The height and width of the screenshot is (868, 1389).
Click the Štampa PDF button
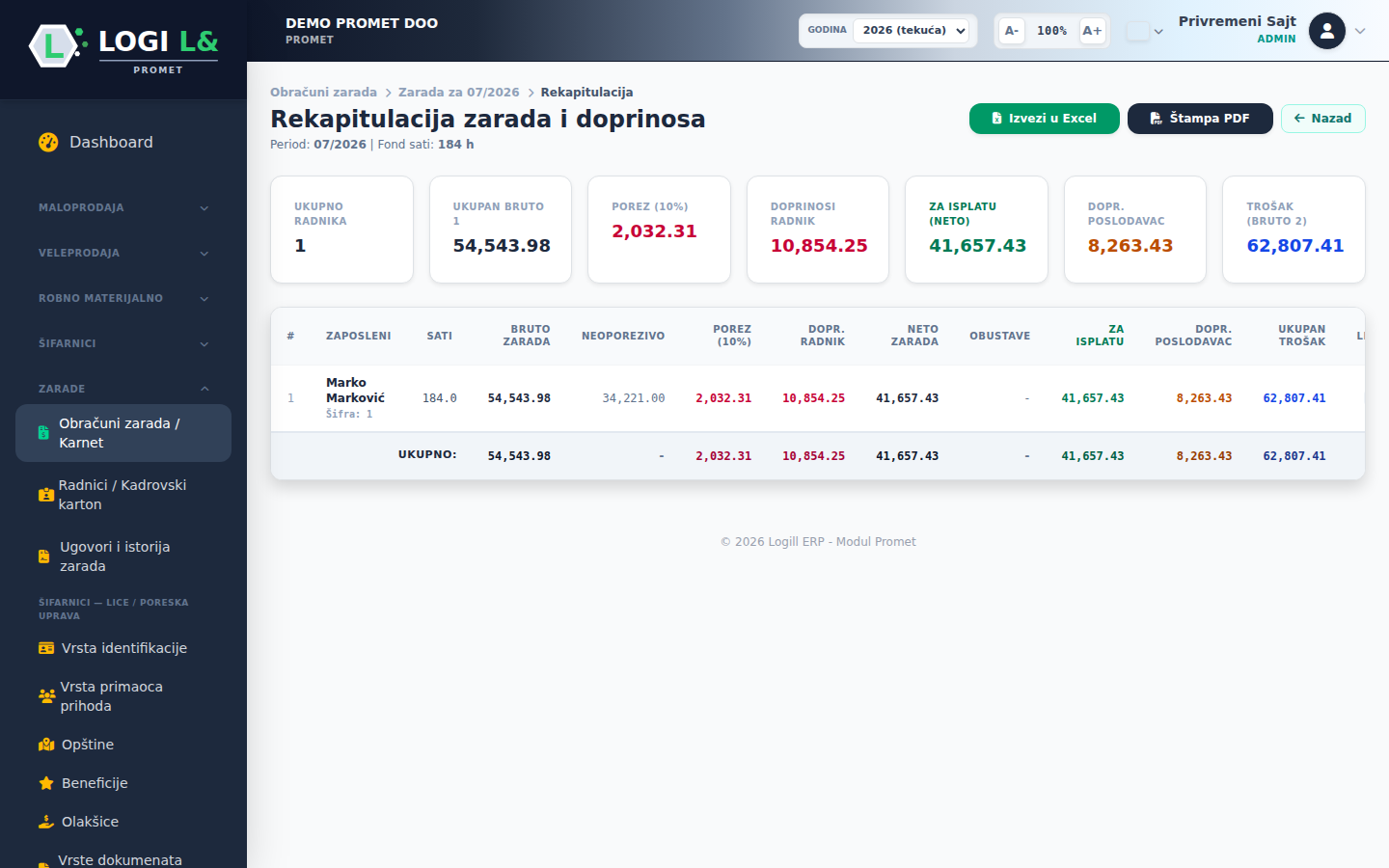pyautogui.click(x=1200, y=119)
